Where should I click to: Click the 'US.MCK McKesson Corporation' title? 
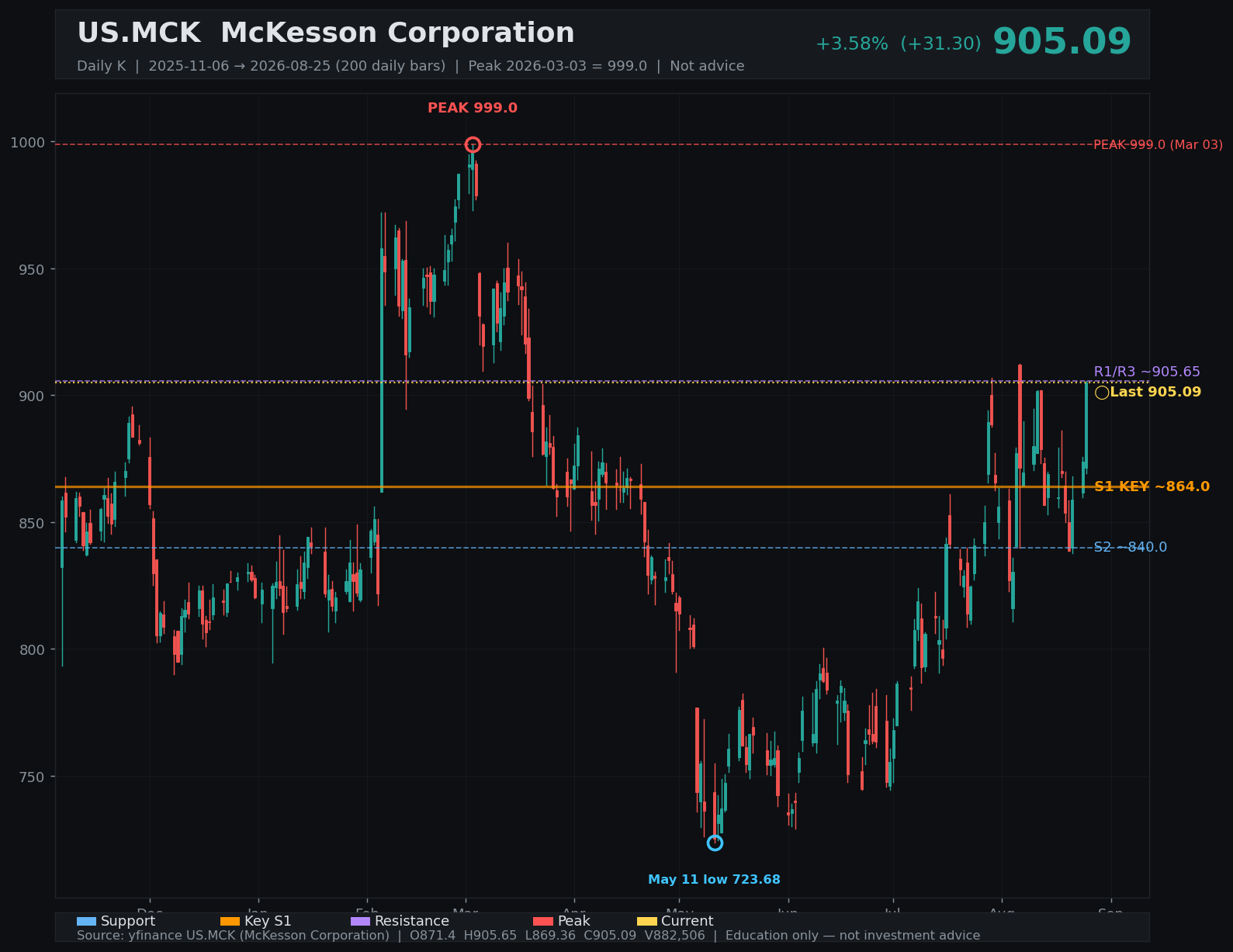326,33
